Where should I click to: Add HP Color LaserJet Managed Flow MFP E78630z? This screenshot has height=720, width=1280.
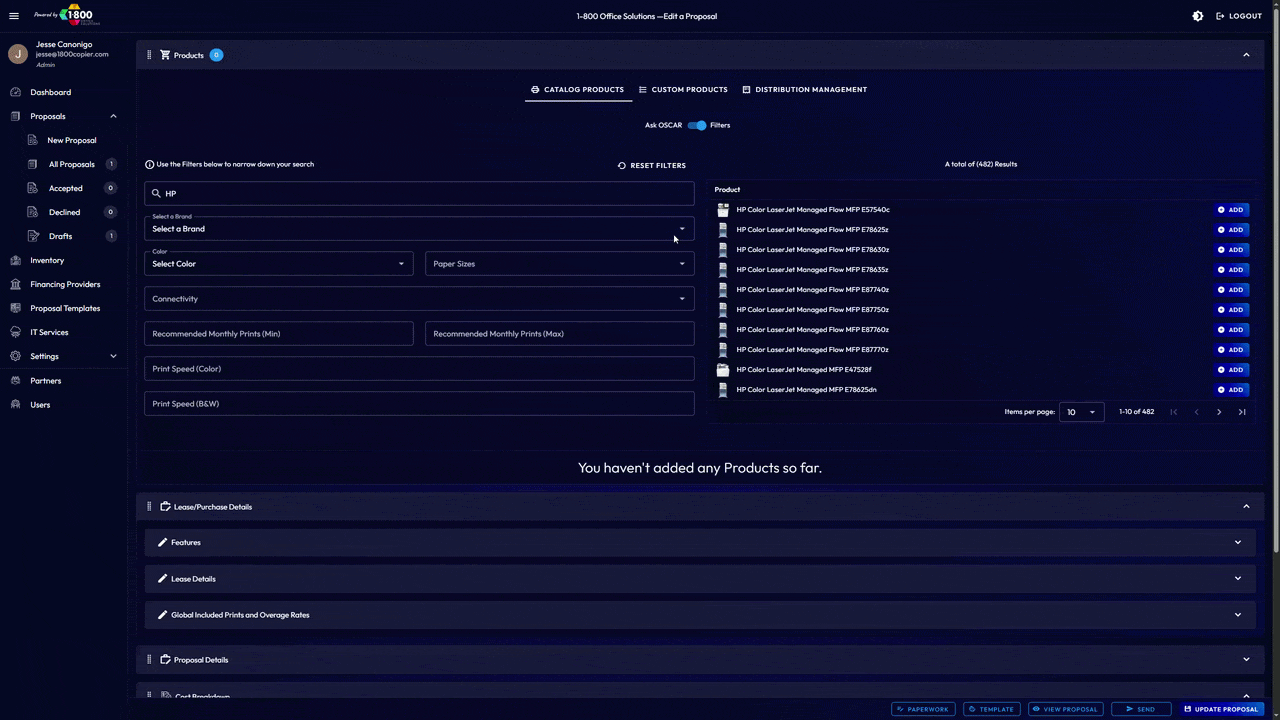click(x=1231, y=250)
